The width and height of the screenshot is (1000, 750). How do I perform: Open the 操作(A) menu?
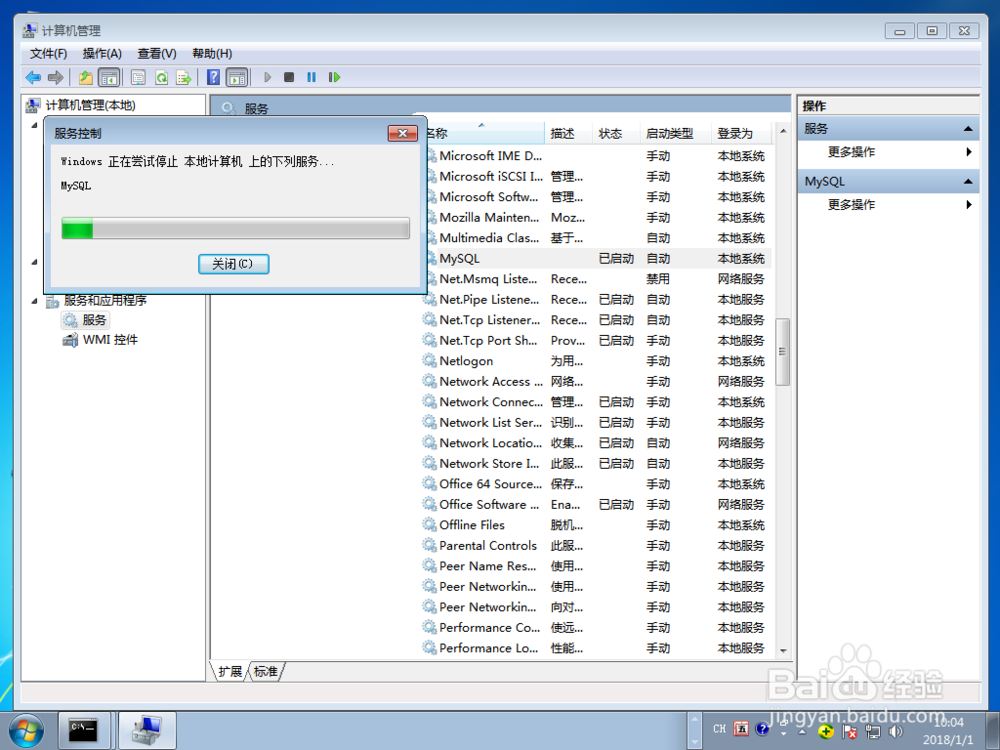coord(102,54)
